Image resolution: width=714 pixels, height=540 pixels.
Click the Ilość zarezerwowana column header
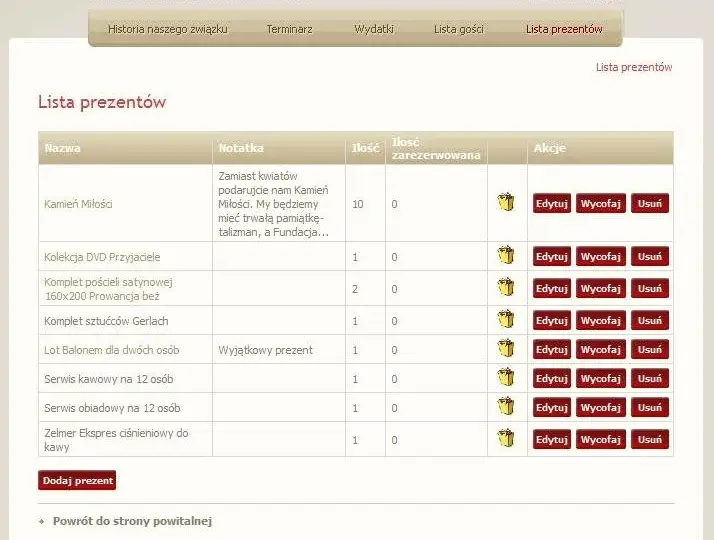[x=436, y=148]
